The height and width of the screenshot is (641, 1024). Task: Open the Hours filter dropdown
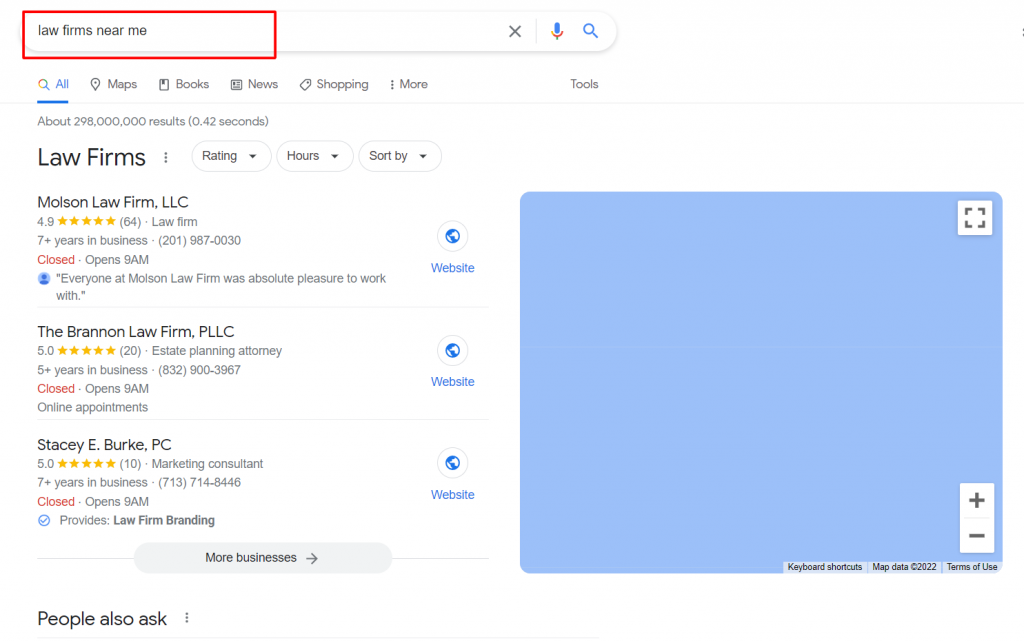314,156
